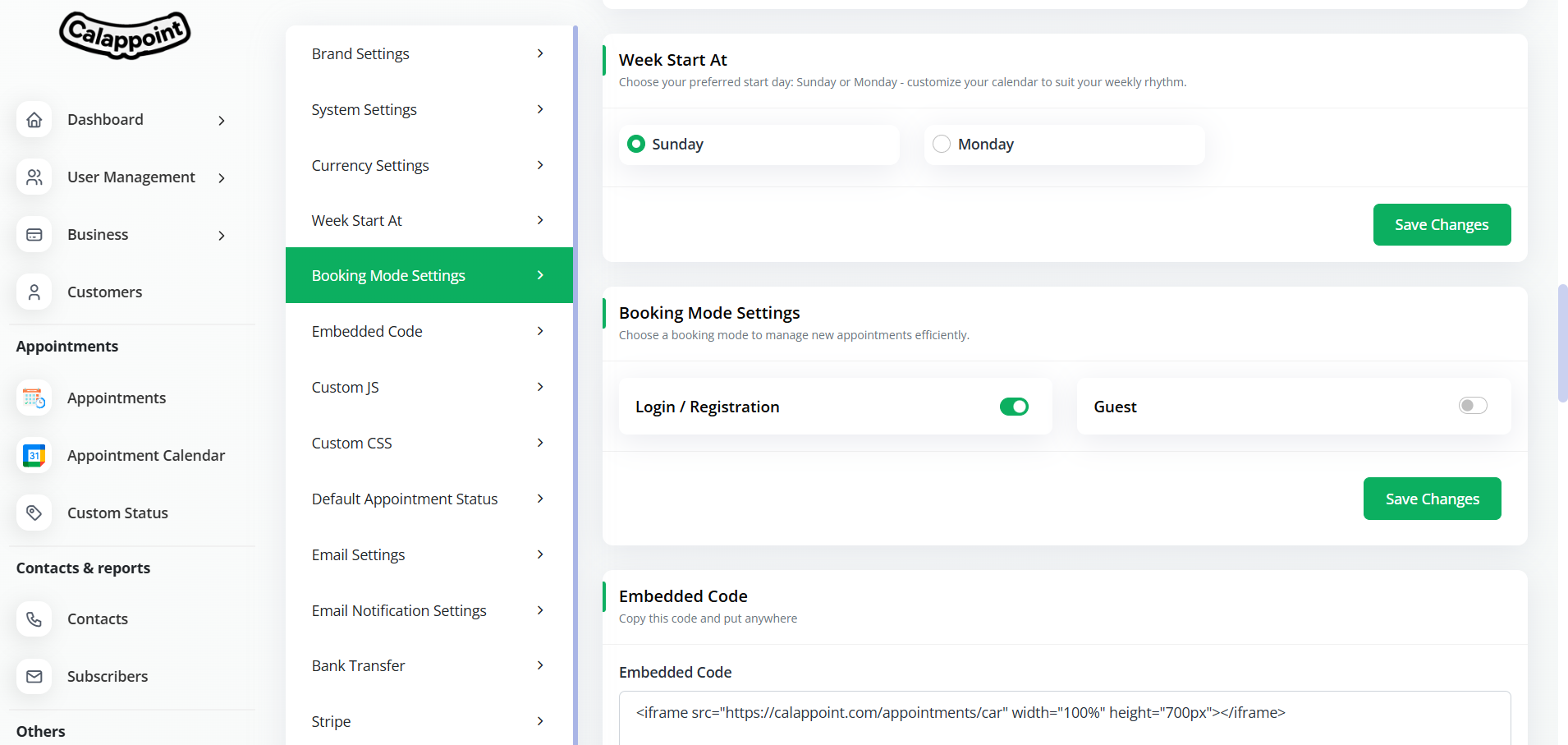Click chevron beside Booking Mode Settings
Image resolution: width=1568 pixels, height=745 pixels.
[540, 275]
